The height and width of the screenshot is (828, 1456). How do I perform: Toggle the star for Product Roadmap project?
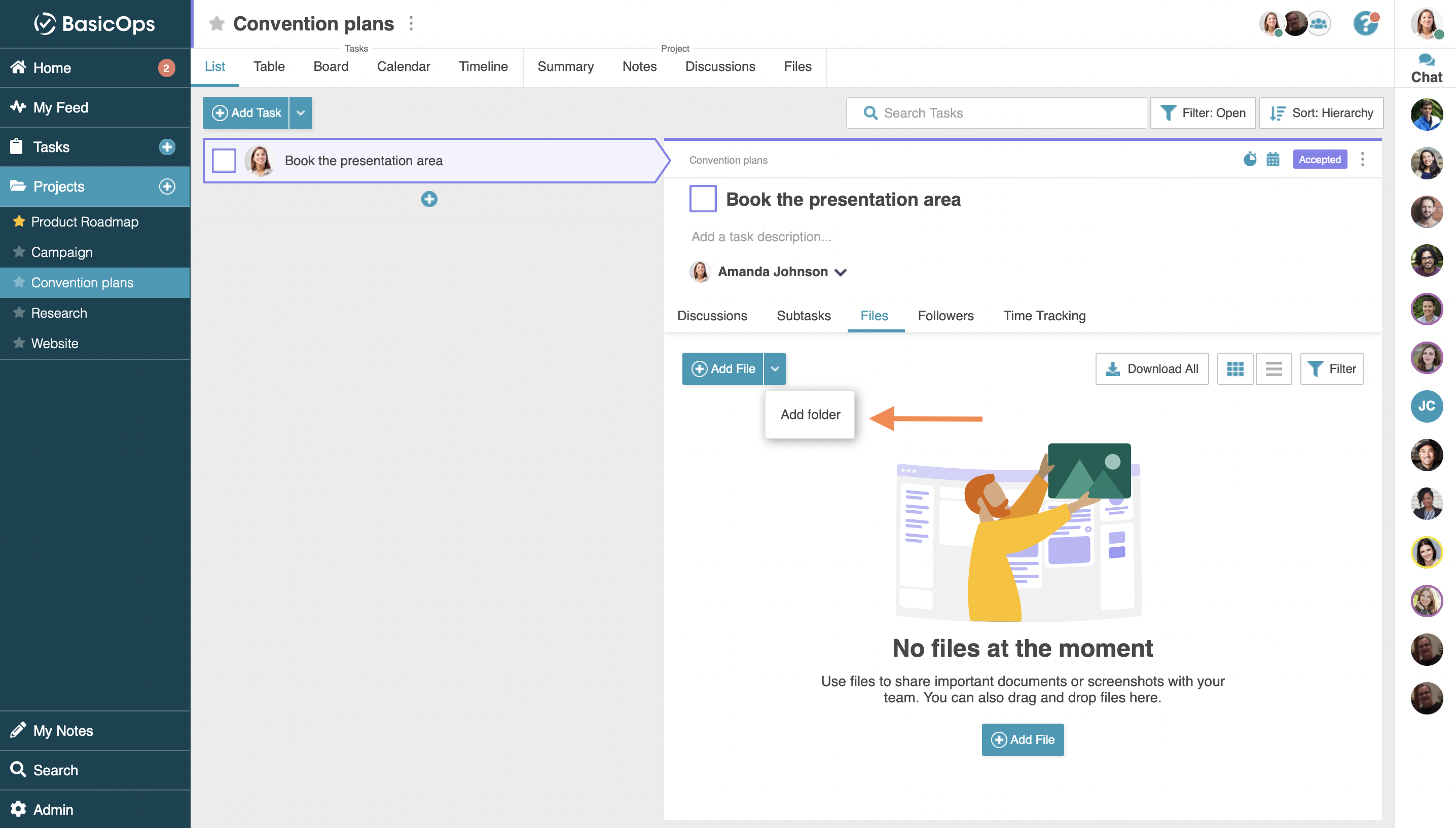[x=19, y=221]
